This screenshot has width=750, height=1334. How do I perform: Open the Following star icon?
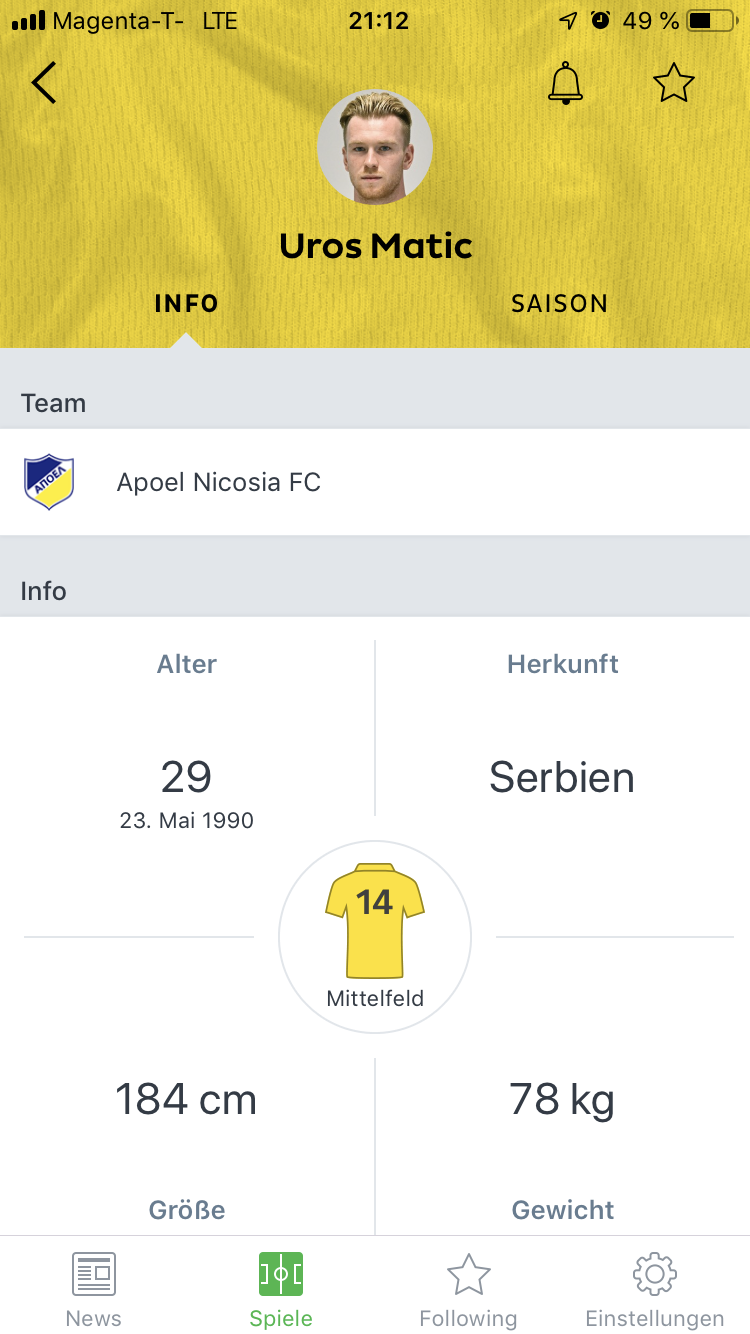point(468,1274)
